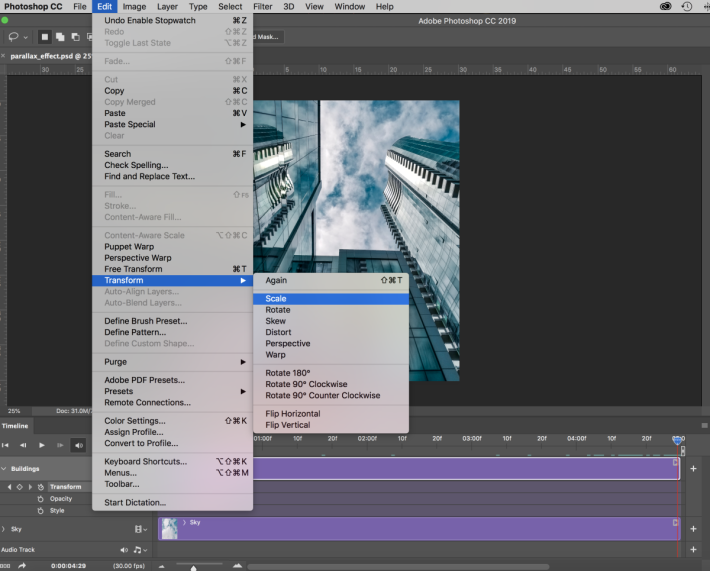Open Buildings clip transition arrow at clip end

click(x=675, y=462)
